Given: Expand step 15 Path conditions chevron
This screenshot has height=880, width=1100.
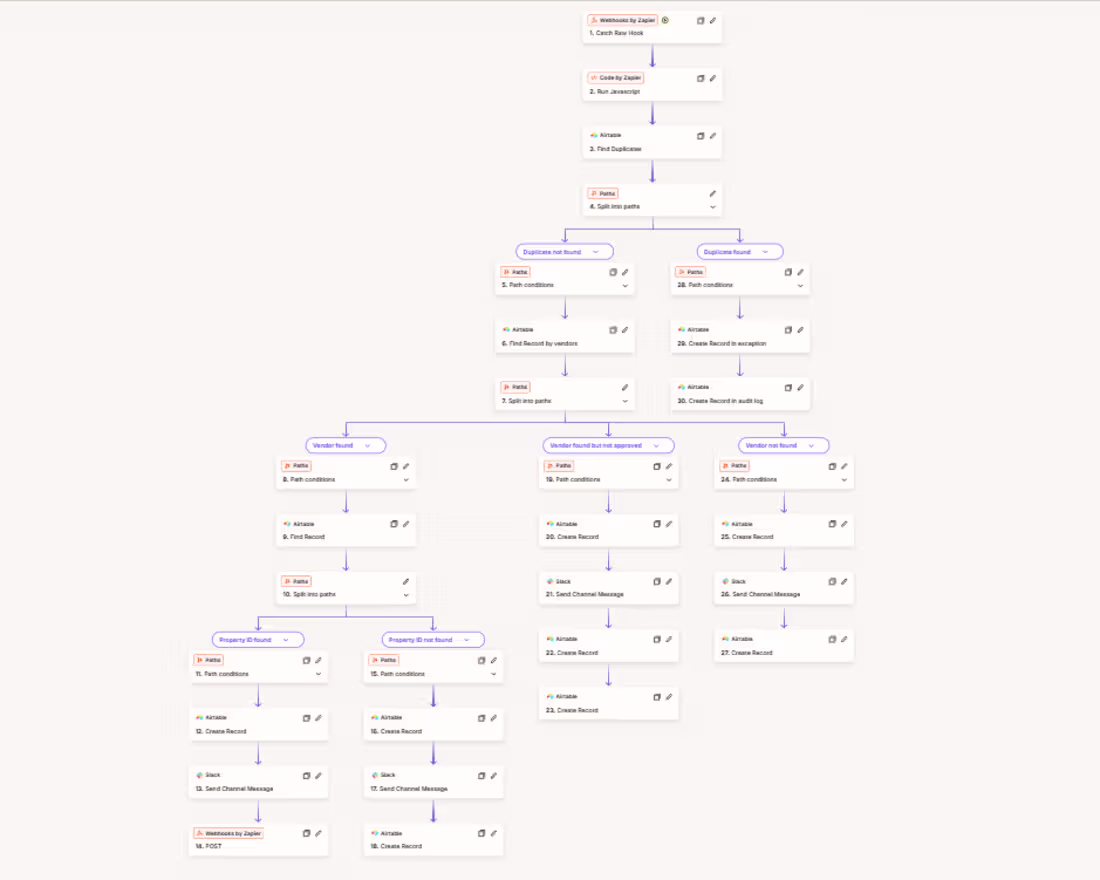Looking at the screenshot, I should 494,674.
